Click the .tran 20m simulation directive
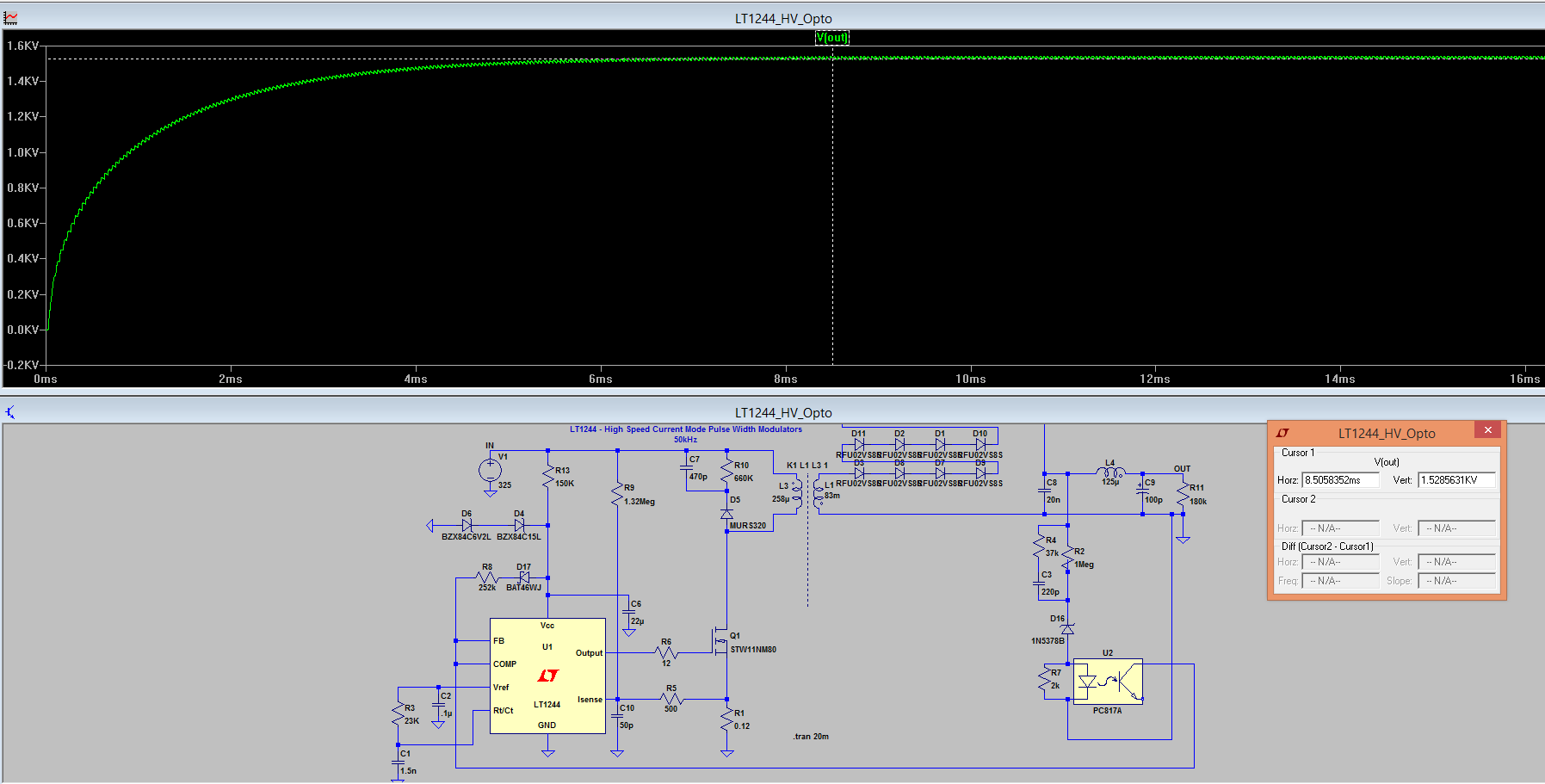 (x=811, y=737)
